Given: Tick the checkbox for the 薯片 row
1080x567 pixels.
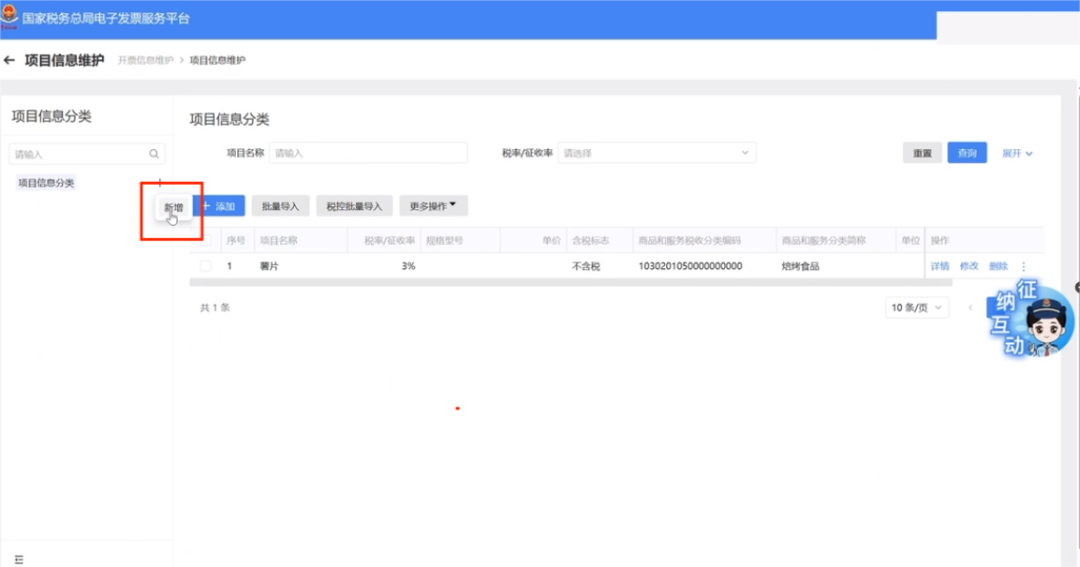Looking at the screenshot, I should (205, 266).
